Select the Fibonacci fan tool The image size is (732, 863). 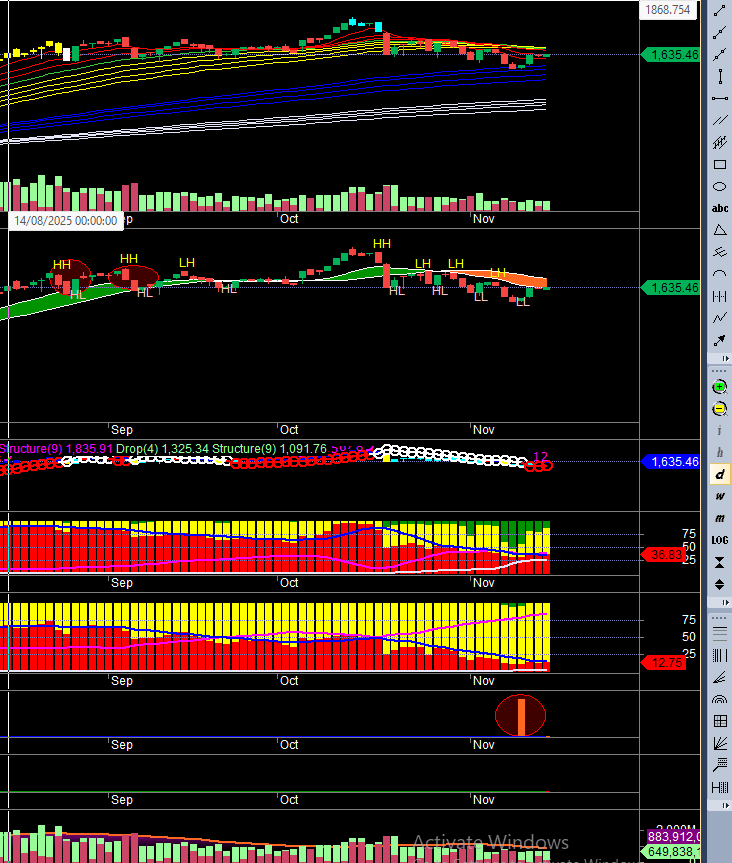[719, 678]
